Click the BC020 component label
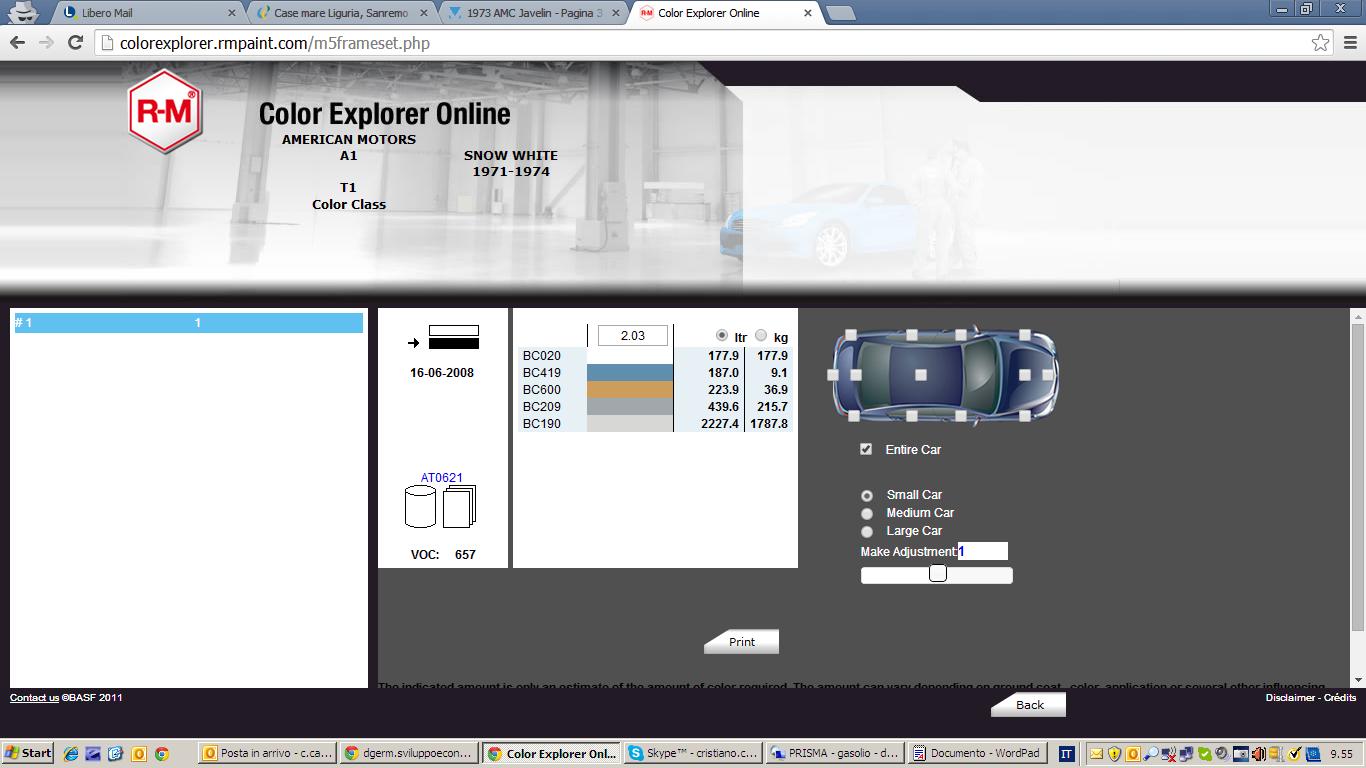Screen dimensions: 1366x768 [x=542, y=356]
